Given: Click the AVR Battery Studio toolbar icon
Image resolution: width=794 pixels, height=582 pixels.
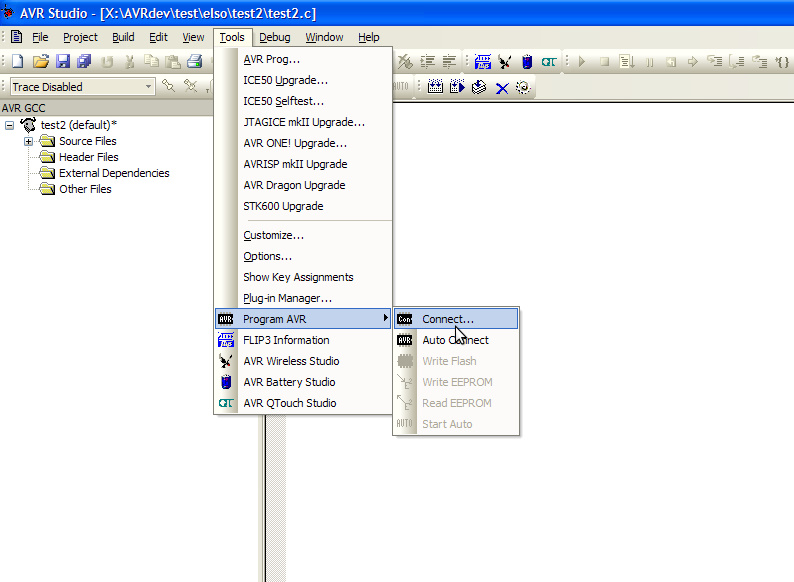Looking at the screenshot, I should click(527, 62).
